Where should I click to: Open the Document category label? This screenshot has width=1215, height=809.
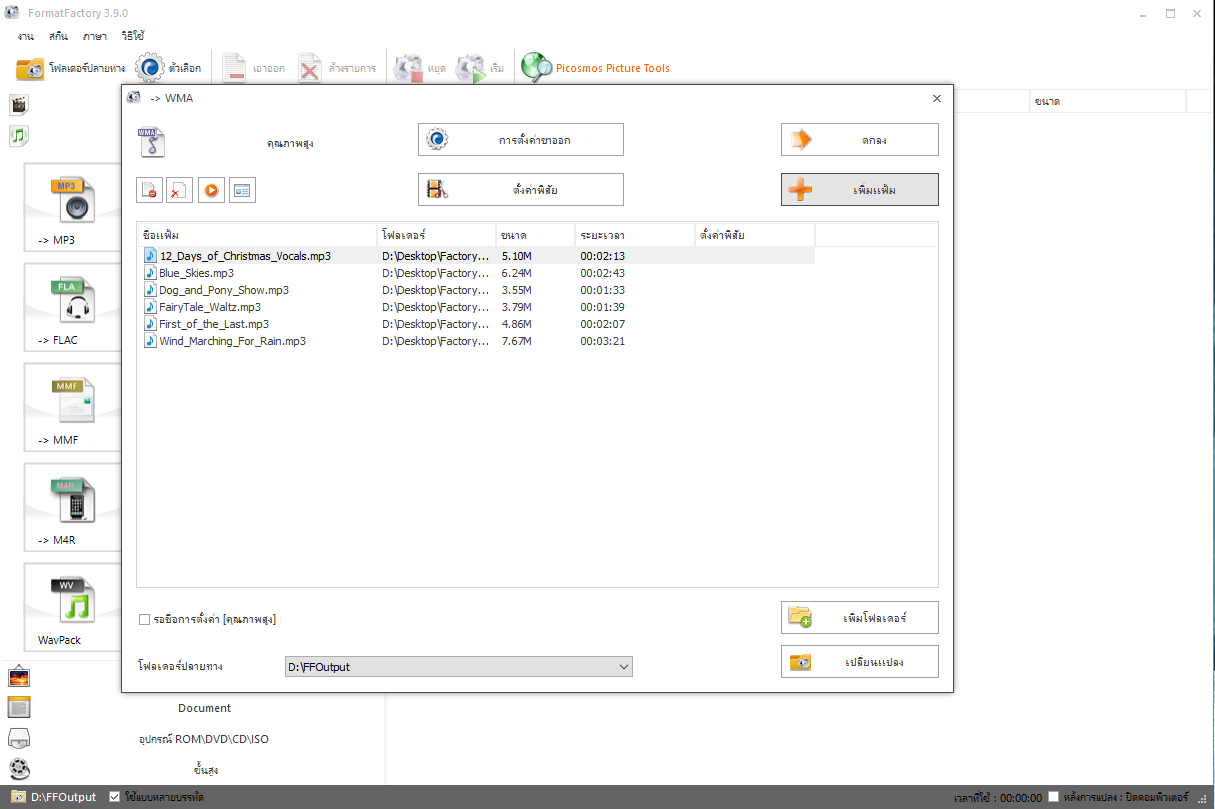[205, 708]
